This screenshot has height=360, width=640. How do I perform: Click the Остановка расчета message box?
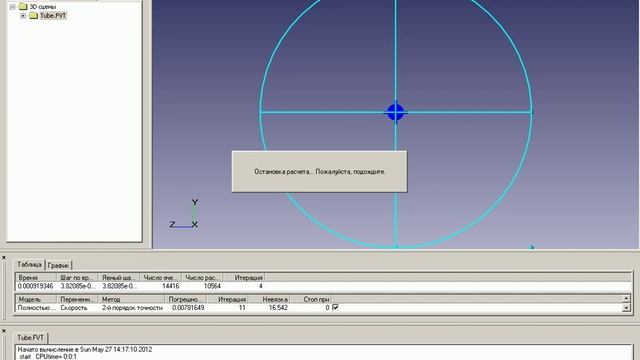pyautogui.click(x=320, y=171)
